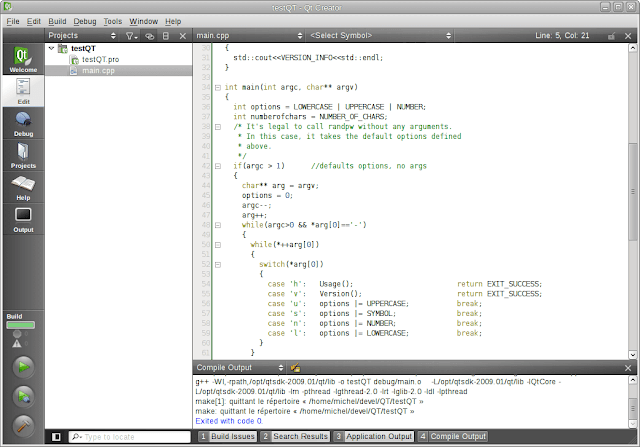Fold the switch block at line 52

pyautogui.click(x=218, y=265)
